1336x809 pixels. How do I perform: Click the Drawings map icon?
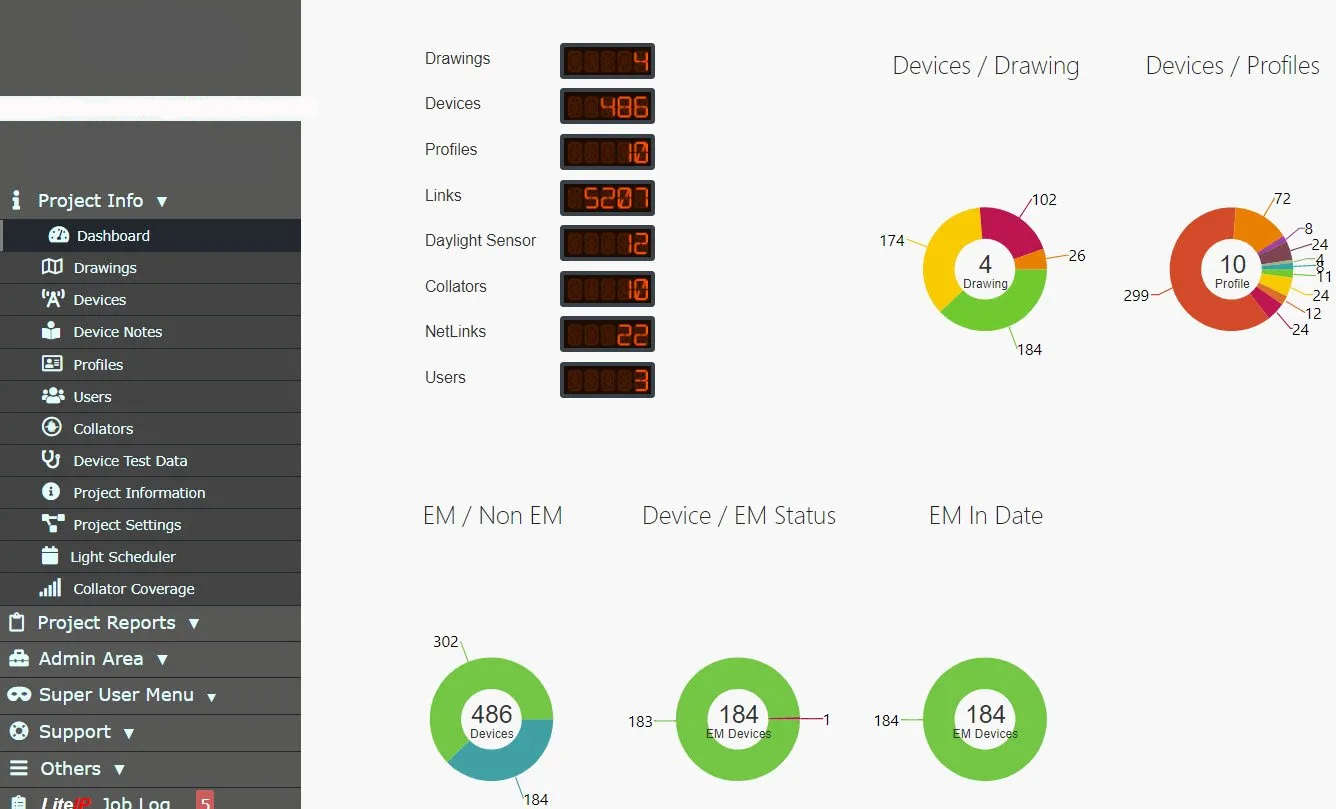click(52, 267)
